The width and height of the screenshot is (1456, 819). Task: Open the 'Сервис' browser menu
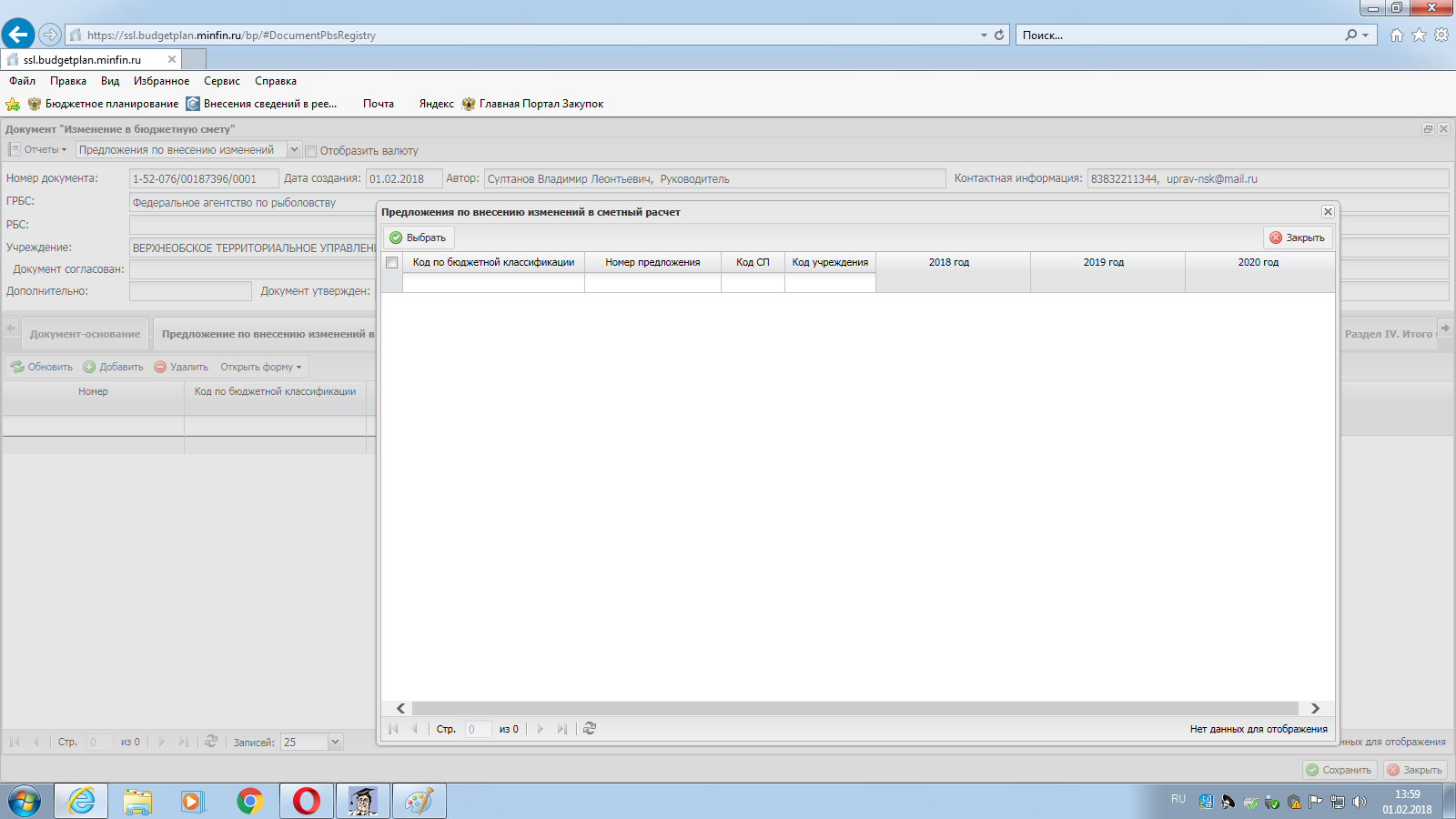point(222,81)
